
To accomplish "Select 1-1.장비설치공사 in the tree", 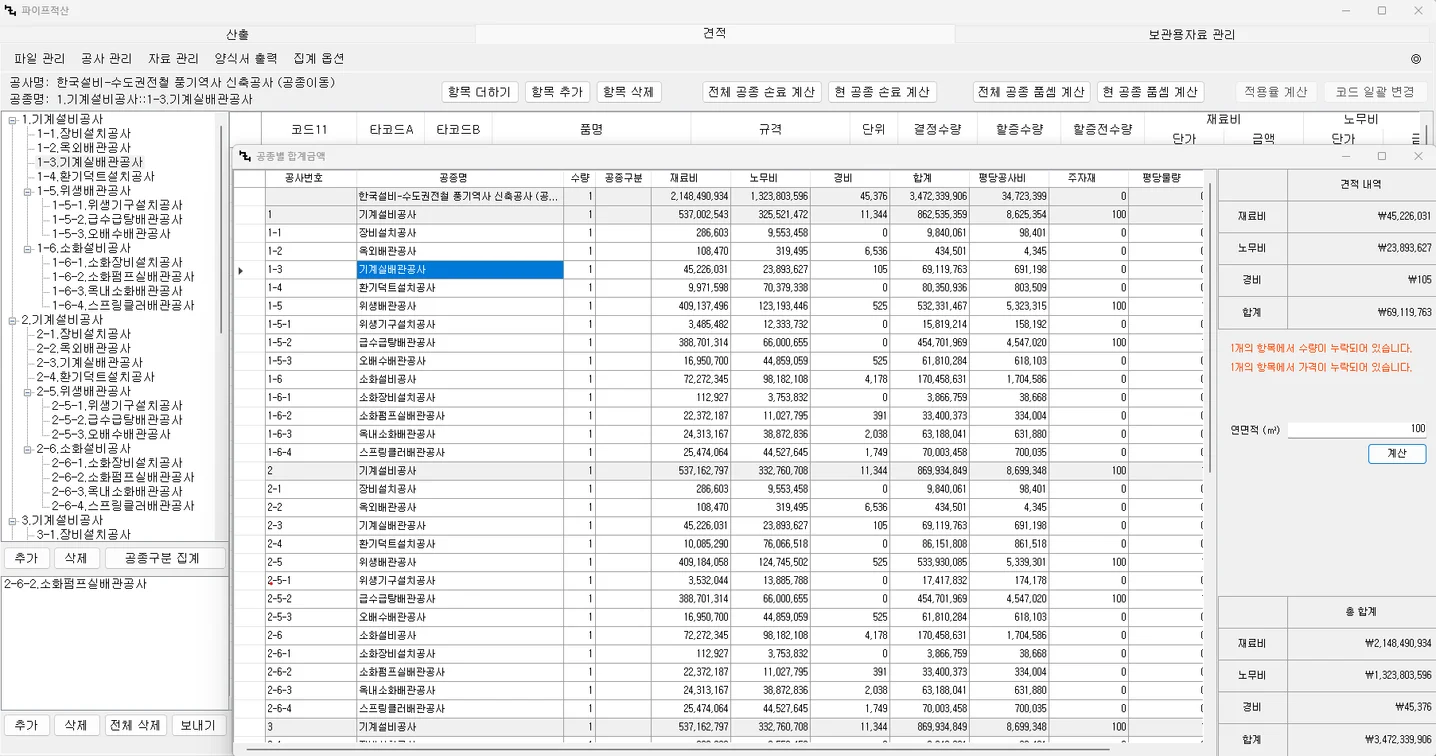I will [x=84, y=133].
